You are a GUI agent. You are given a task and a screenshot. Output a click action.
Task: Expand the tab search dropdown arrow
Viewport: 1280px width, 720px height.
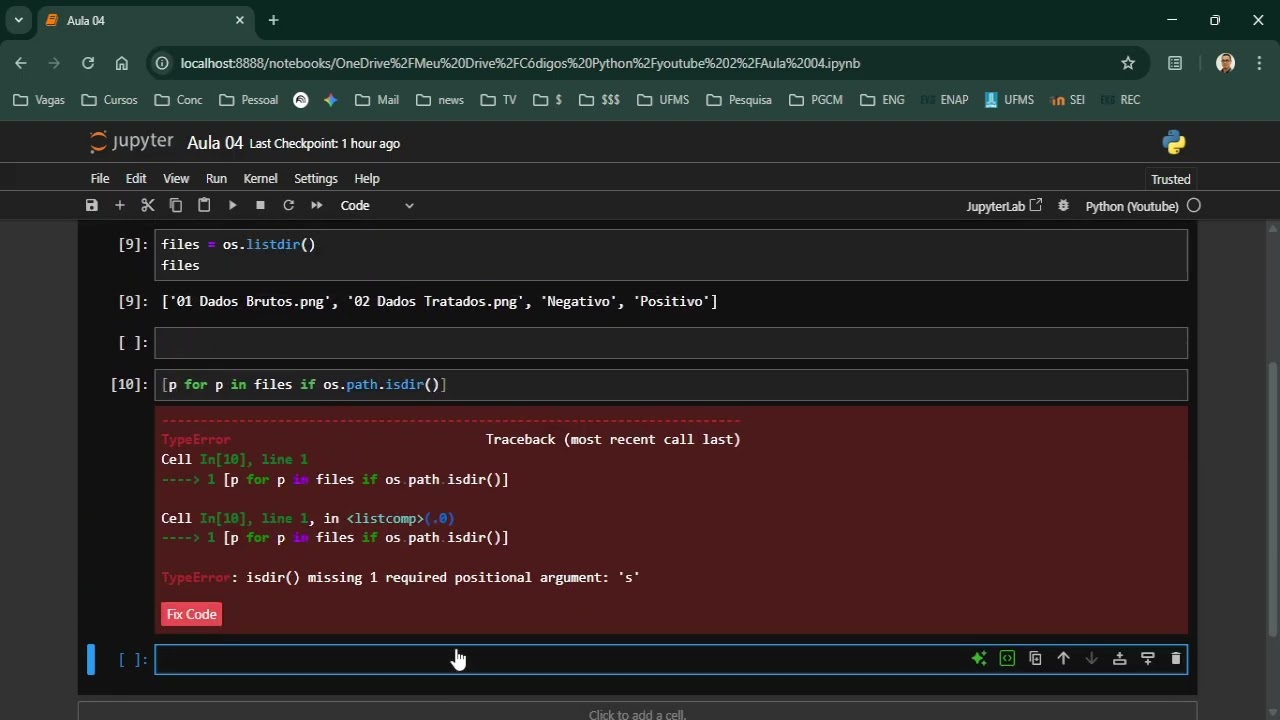(x=18, y=20)
